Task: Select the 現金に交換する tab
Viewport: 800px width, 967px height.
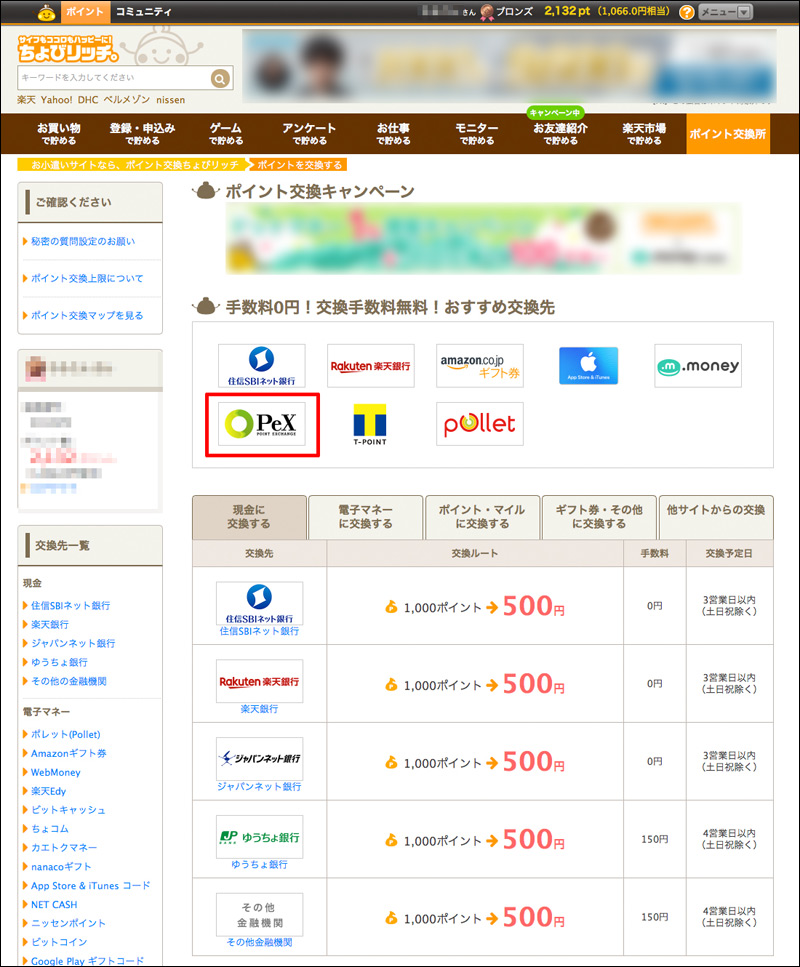Action: (249, 517)
